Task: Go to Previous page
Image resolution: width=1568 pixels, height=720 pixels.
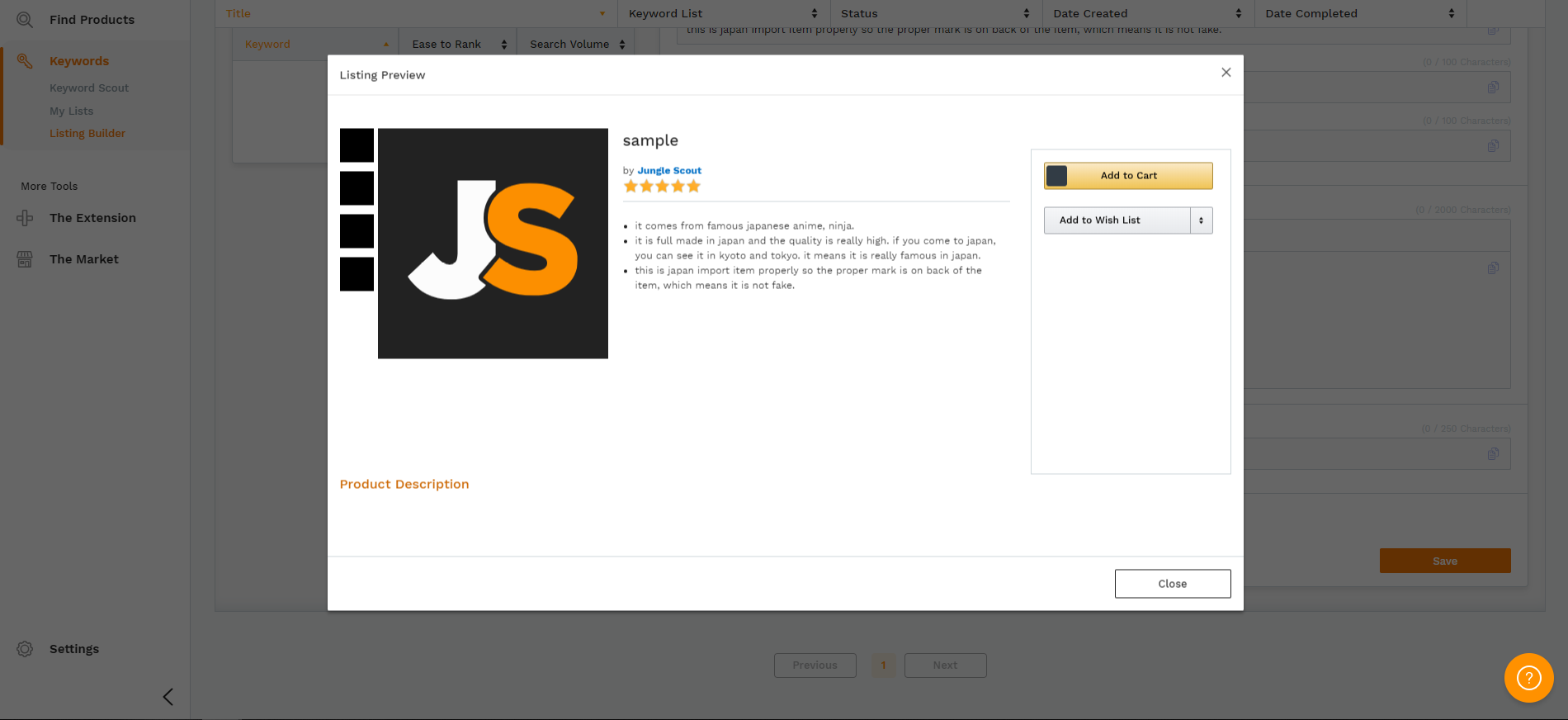Action: click(x=815, y=666)
